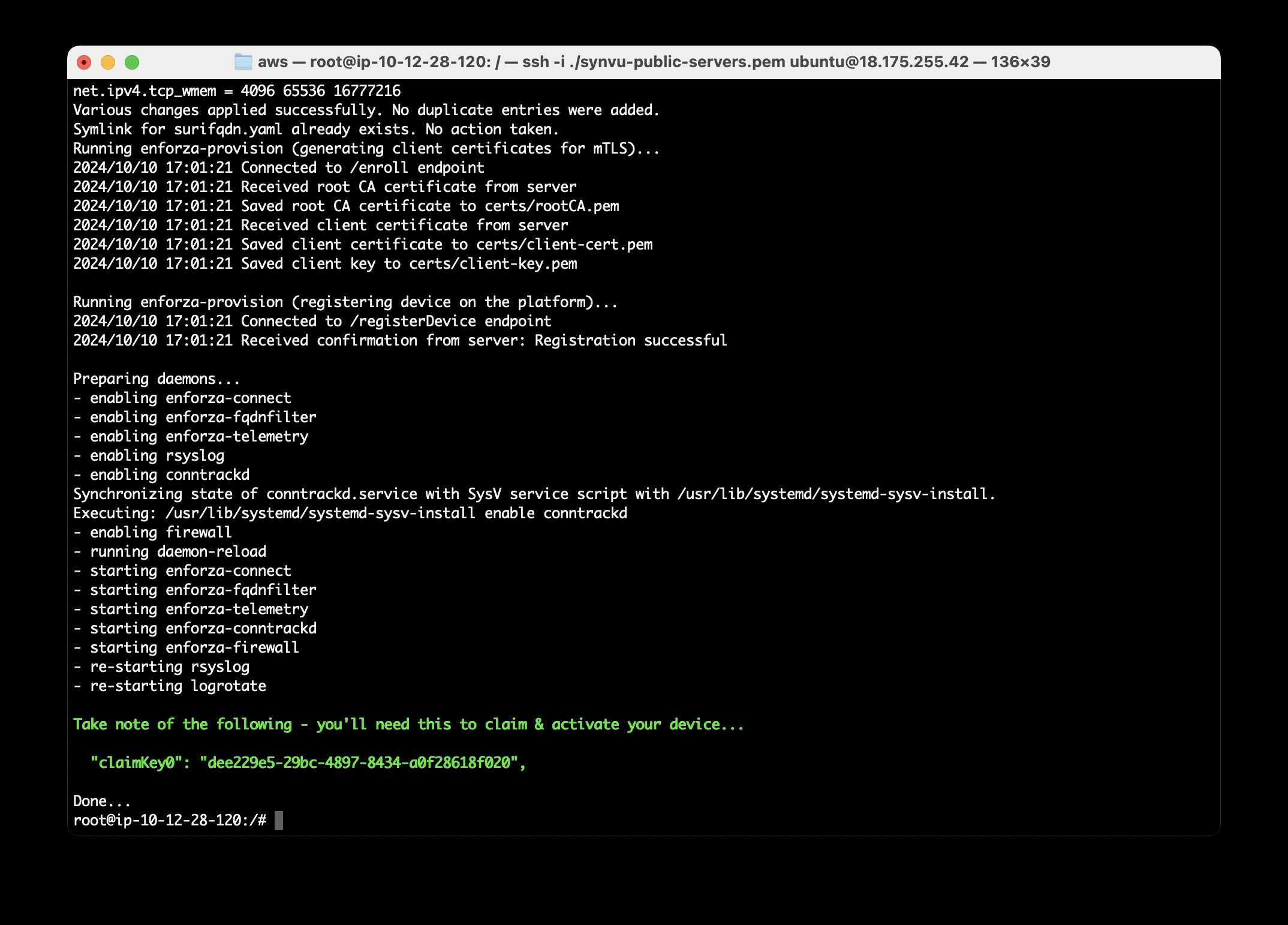Click the line "starting enforza-fqdnfilter"
Screen dimensions: 1288x925
(x=195, y=590)
